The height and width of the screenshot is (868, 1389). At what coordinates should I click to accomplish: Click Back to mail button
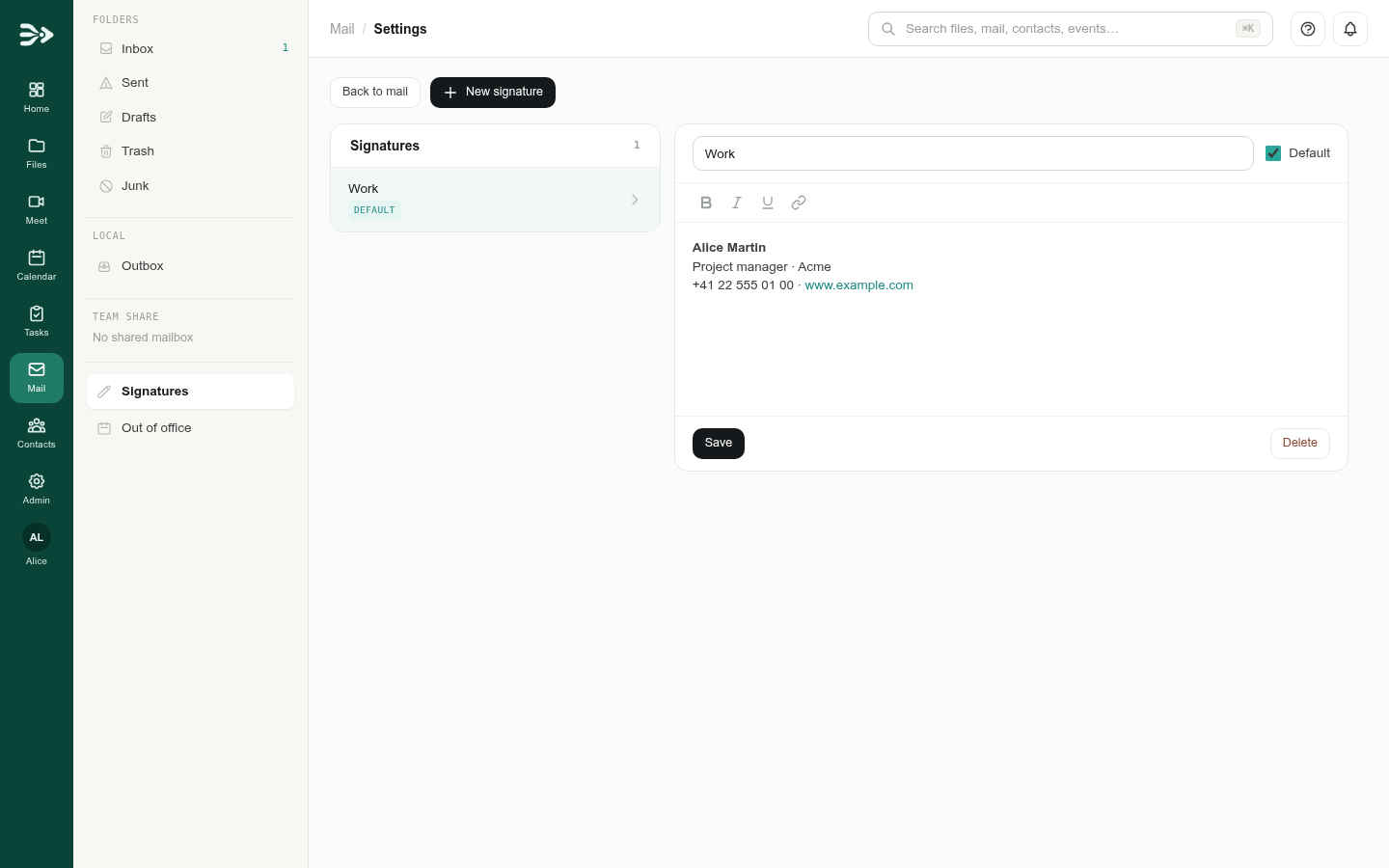(375, 93)
